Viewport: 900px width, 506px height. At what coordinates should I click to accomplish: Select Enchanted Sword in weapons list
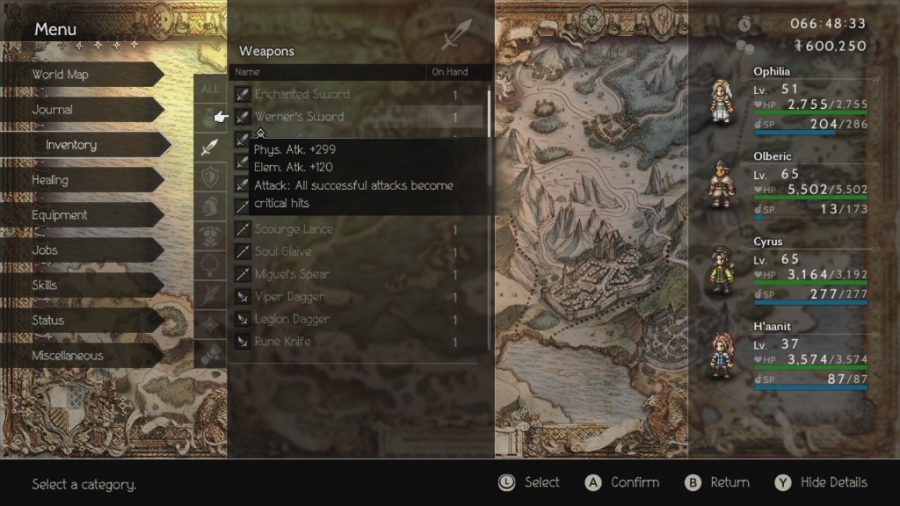pyautogui.click(x=357, y=94)
